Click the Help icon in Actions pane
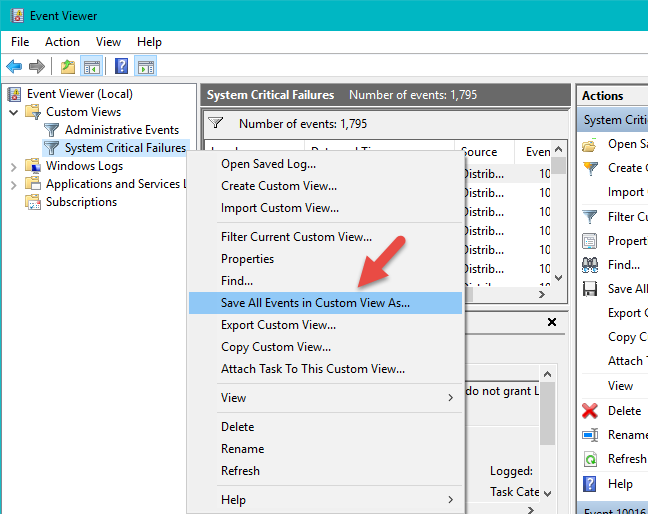 point(590,484)
